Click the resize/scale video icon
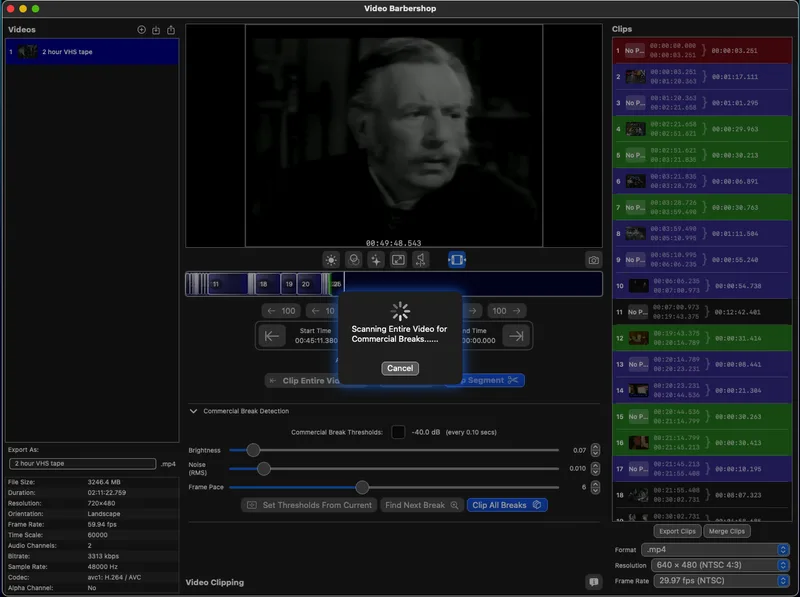Viewport: 800px width, 597px height. pyautogui.click(x=397, y=260)
